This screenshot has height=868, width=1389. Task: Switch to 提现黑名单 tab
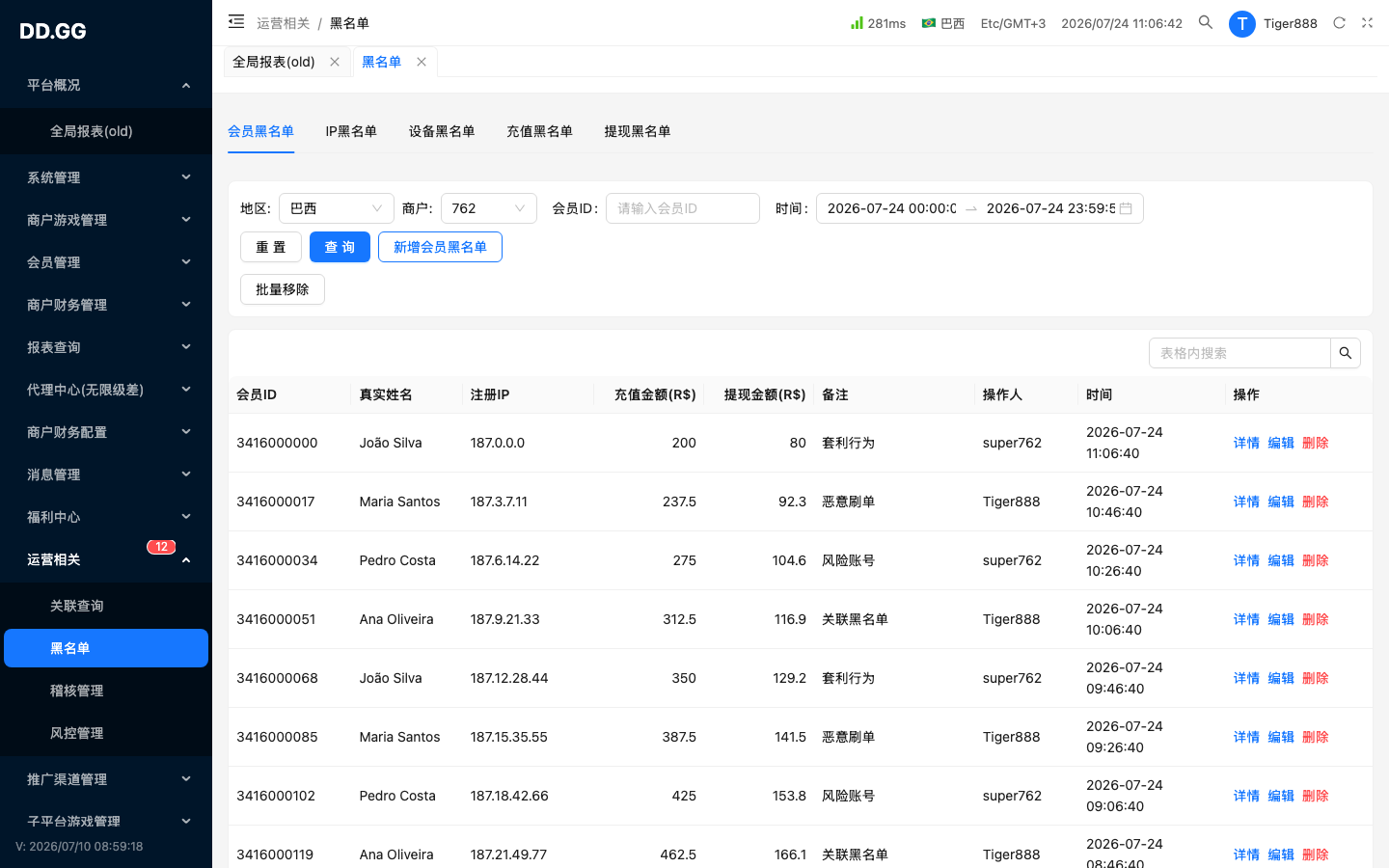tap(638, 131)
